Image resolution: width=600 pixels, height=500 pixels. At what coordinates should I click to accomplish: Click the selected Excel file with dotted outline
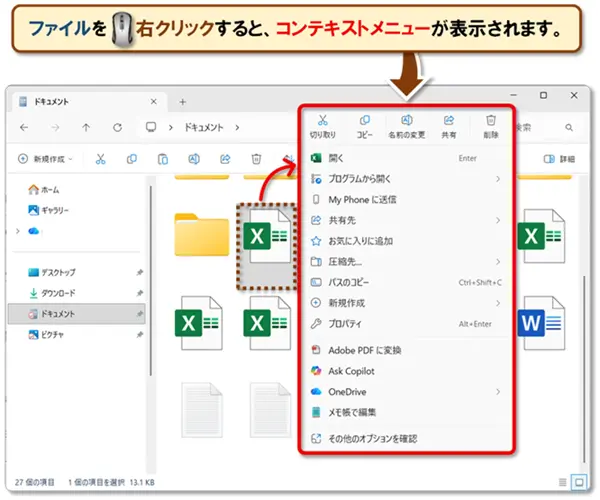tap(267, 247)
